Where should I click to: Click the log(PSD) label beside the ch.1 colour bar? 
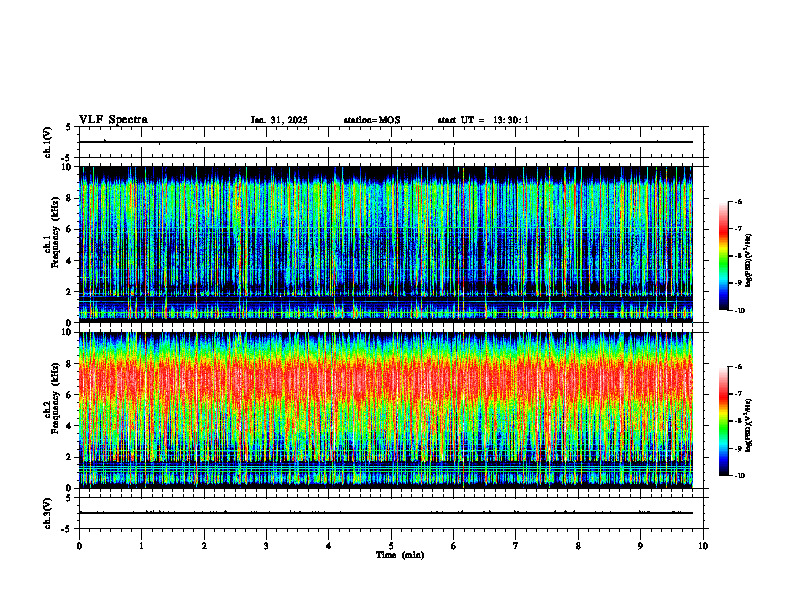[x=748, y=261]
